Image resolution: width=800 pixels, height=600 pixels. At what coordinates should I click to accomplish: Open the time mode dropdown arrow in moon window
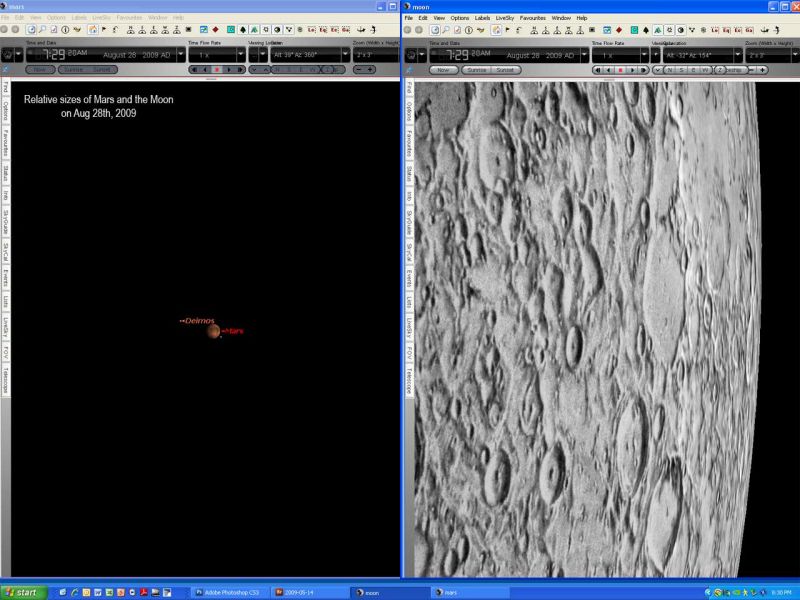pyautogui.click(x=422, y=55)
